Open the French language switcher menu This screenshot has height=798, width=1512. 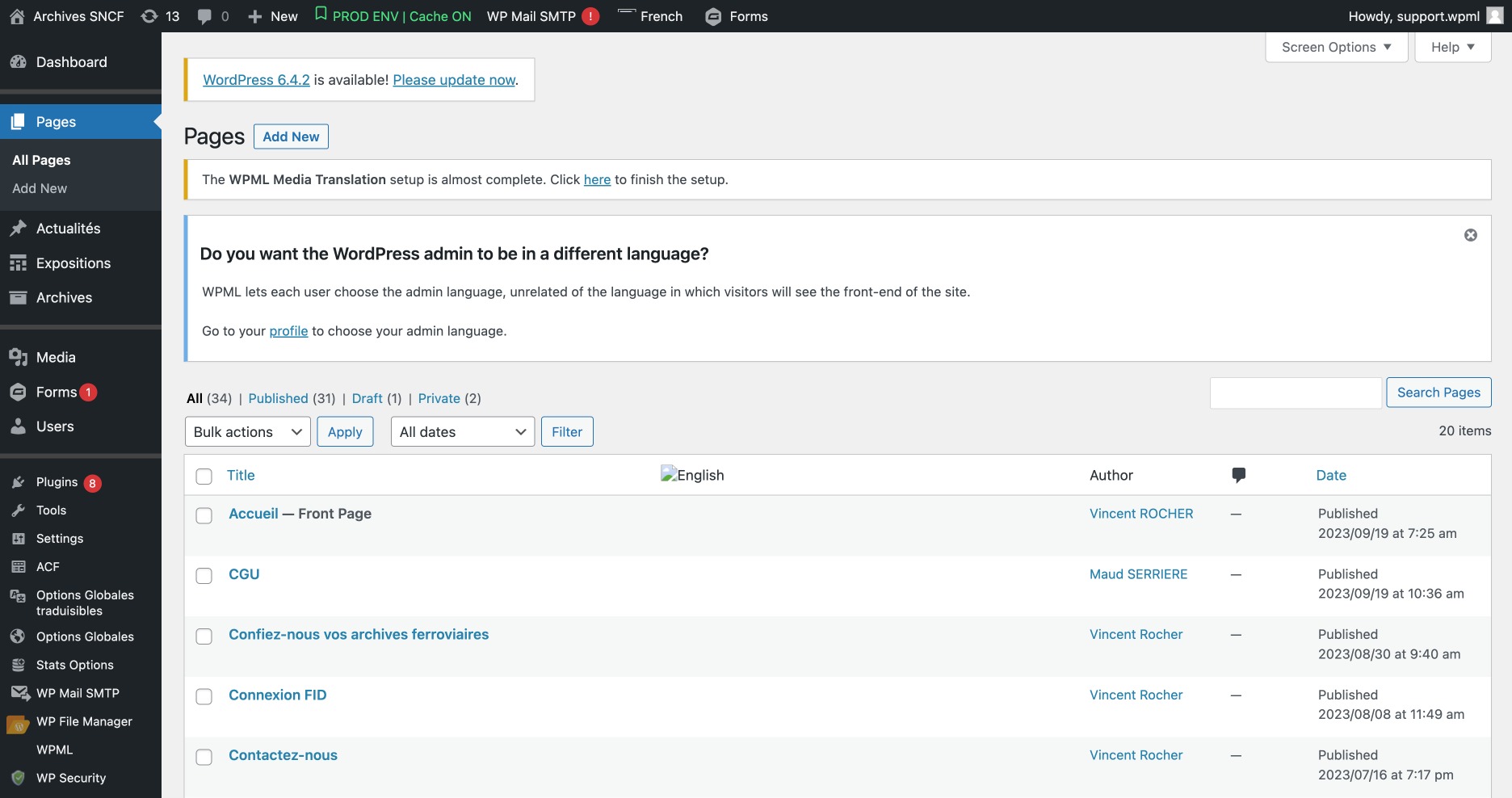[x=650, y=16]
